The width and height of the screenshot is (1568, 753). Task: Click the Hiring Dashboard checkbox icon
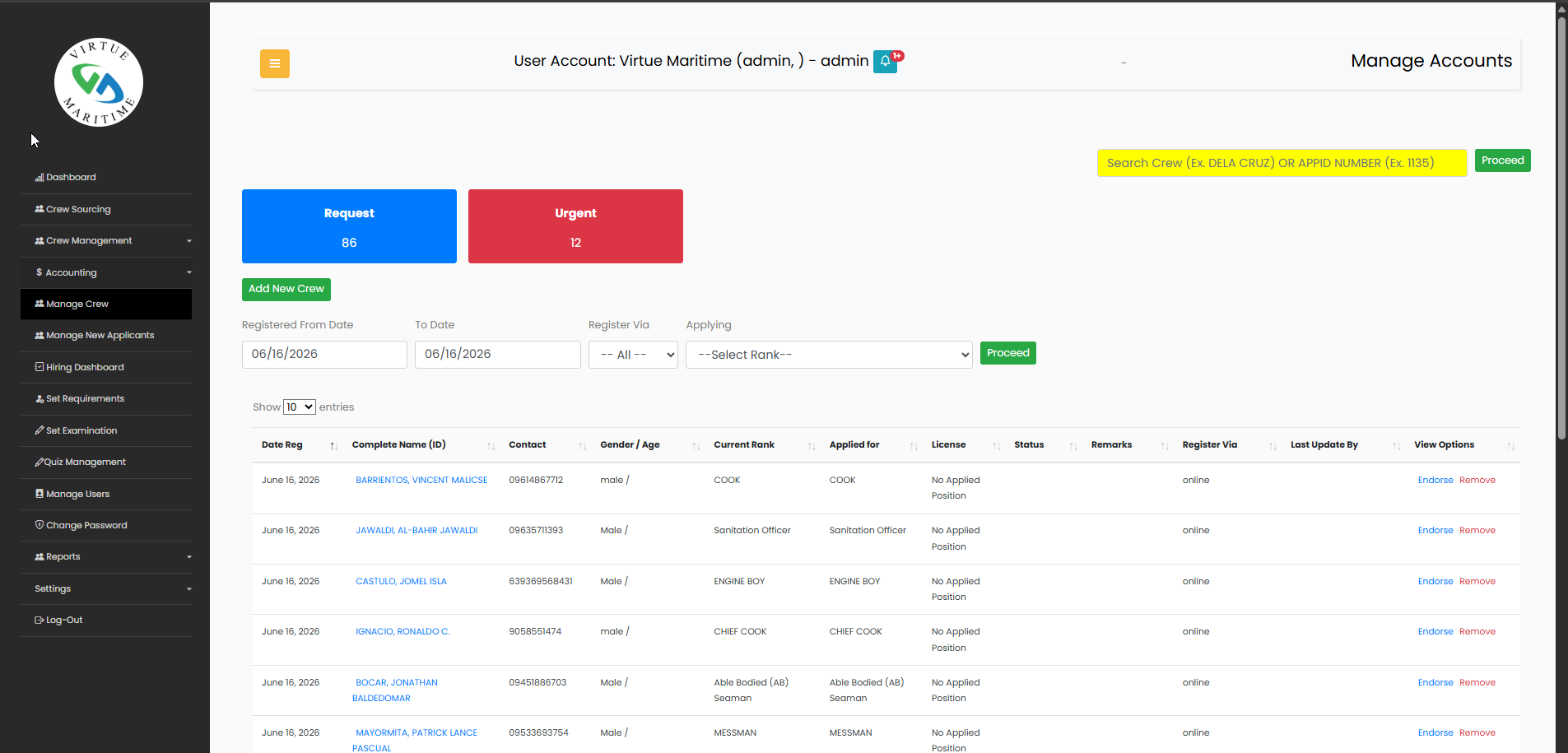(x=40, y=367)
